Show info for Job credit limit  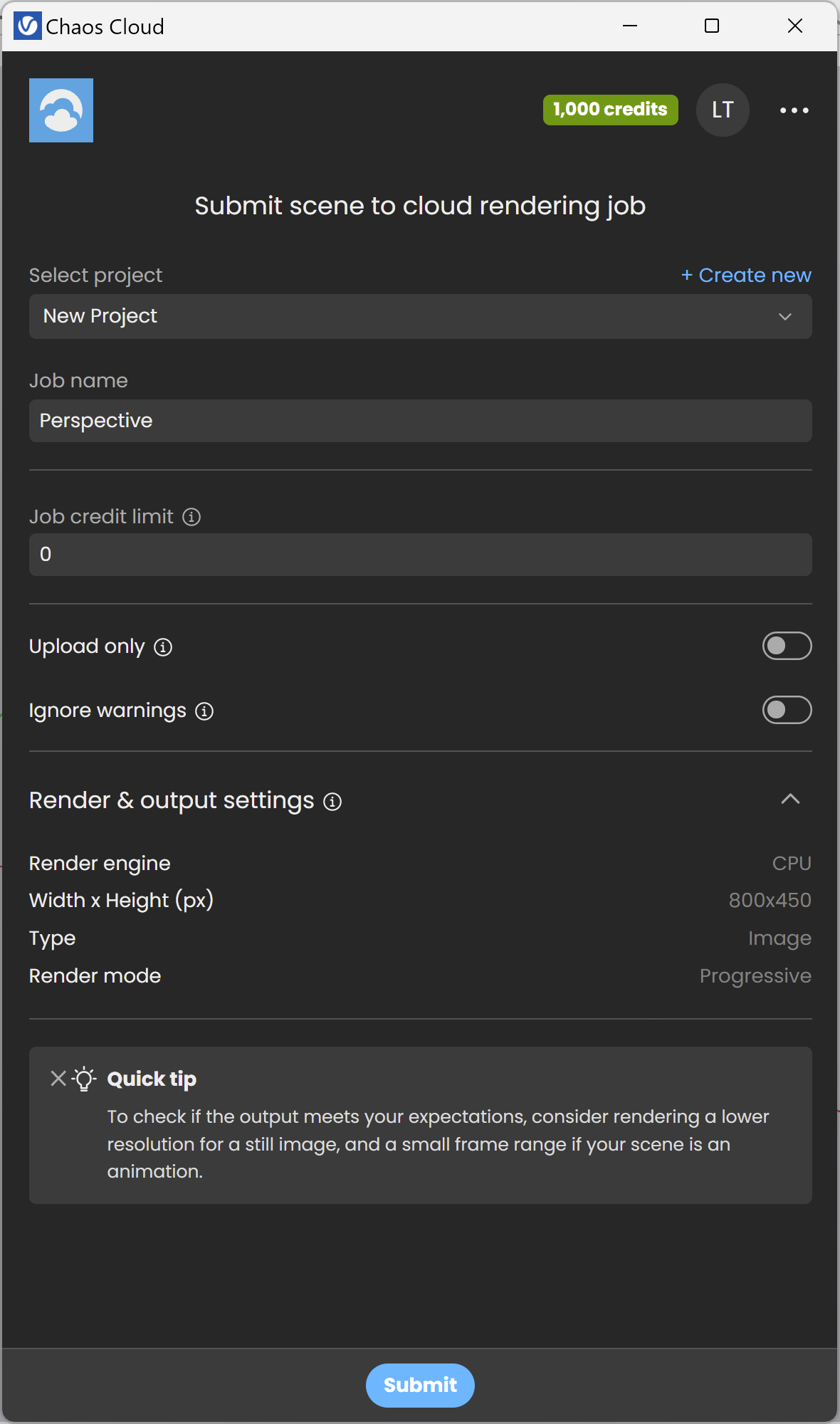pos(191,517)
